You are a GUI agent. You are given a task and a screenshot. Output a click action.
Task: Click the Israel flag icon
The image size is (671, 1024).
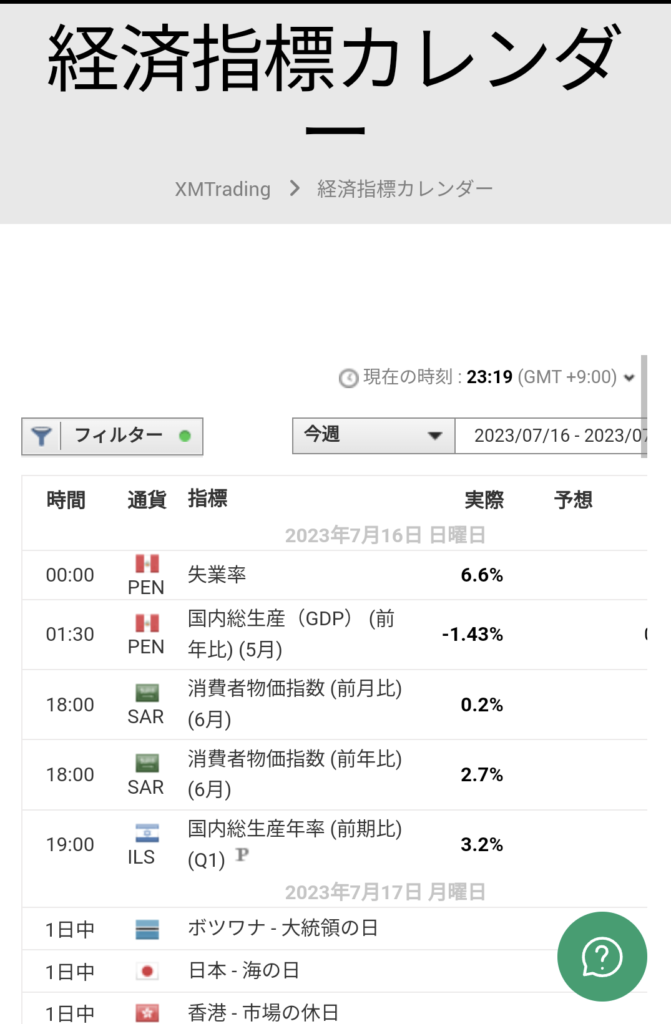click(x=147, y=833)
